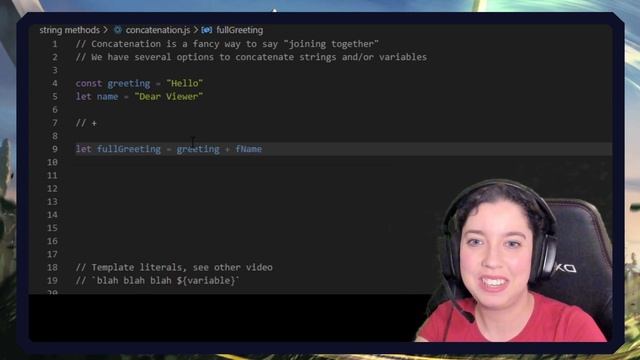
Task: Click line number 18 in the gutter
Action: click(x=52, y=267)
